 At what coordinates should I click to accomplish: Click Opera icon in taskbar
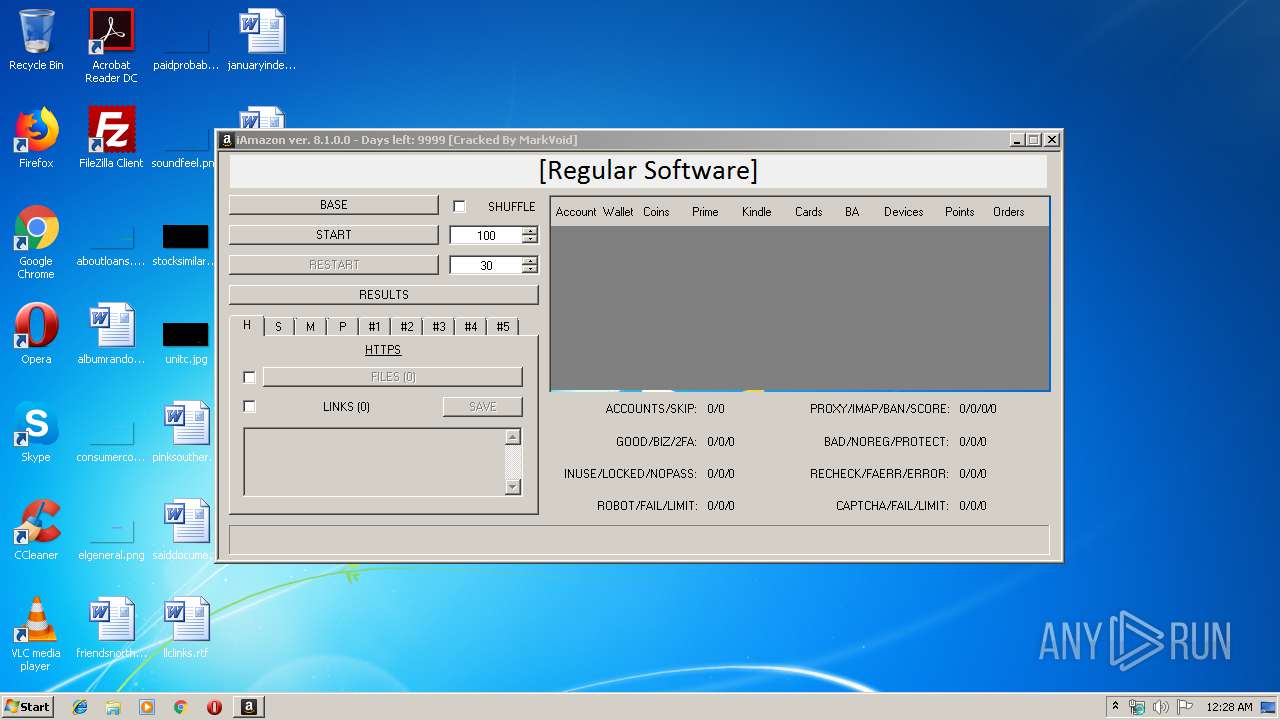pyautogui.click(x=214, y=707)
